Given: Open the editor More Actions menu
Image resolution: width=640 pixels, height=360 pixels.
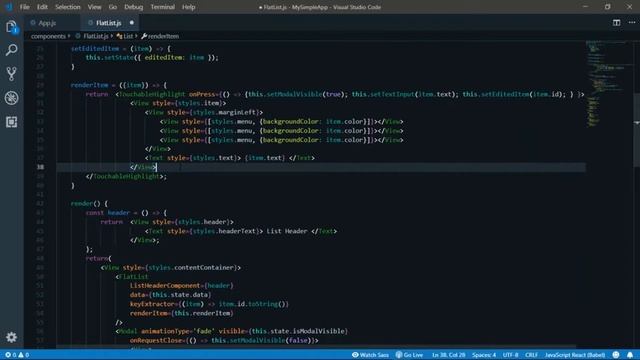Looking at the screenshot, I should coord(631,23).
